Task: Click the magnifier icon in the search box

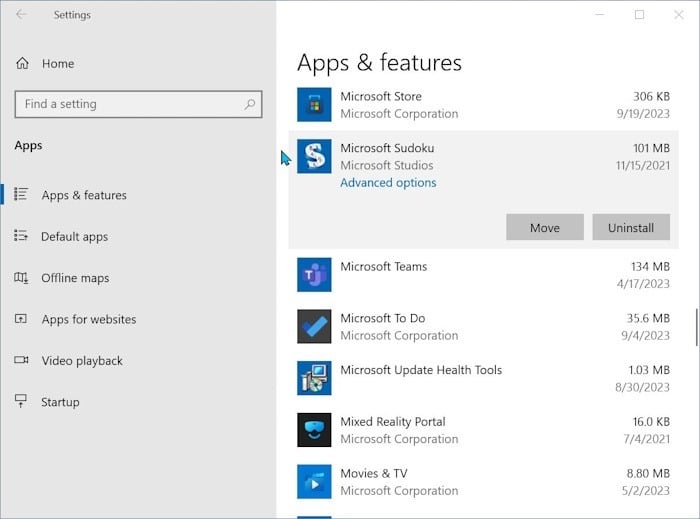Action: [x=250, y=104]
